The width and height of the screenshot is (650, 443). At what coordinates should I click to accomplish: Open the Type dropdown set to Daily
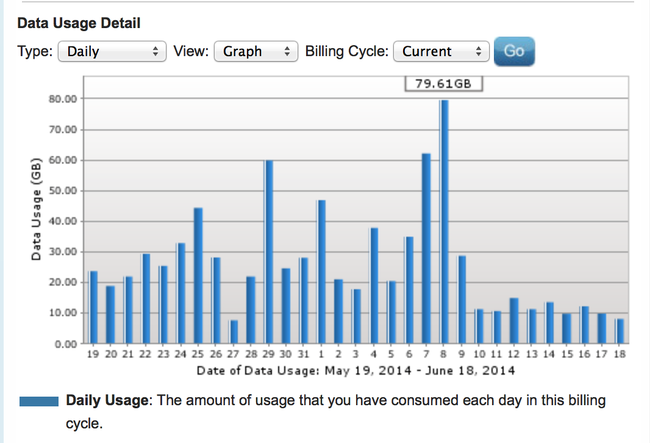point(111,51)
